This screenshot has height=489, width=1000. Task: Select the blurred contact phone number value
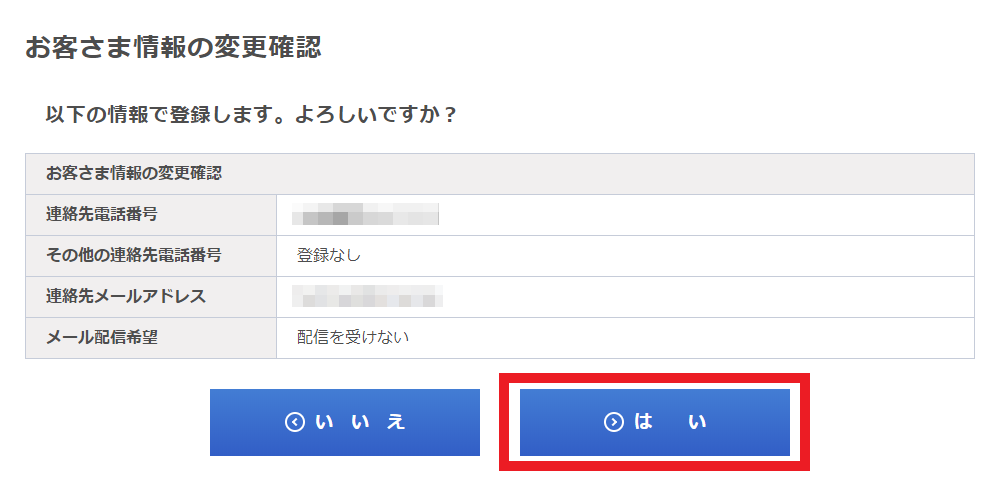coord(365,215)
